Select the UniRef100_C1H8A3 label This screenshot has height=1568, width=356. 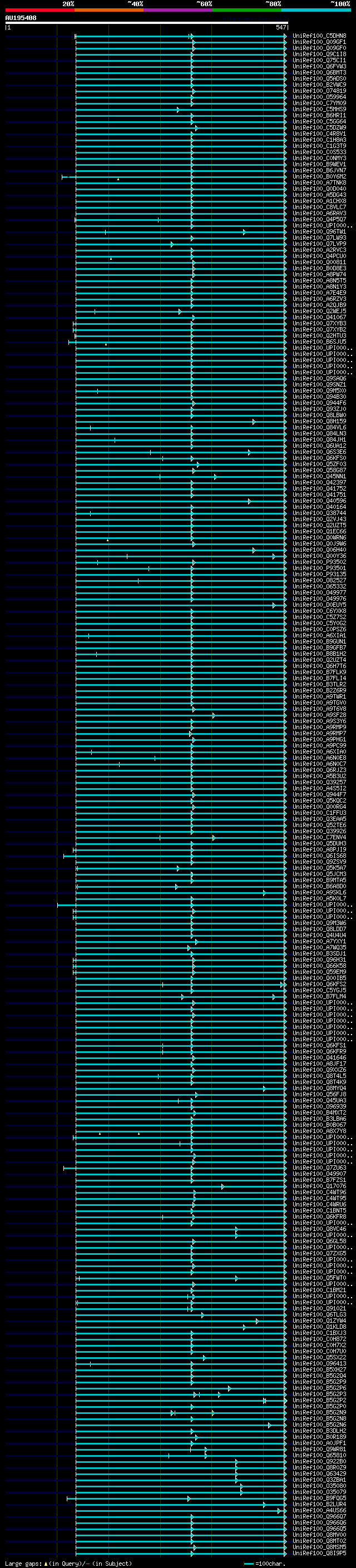pyautogui.click(x=319, y=140)
